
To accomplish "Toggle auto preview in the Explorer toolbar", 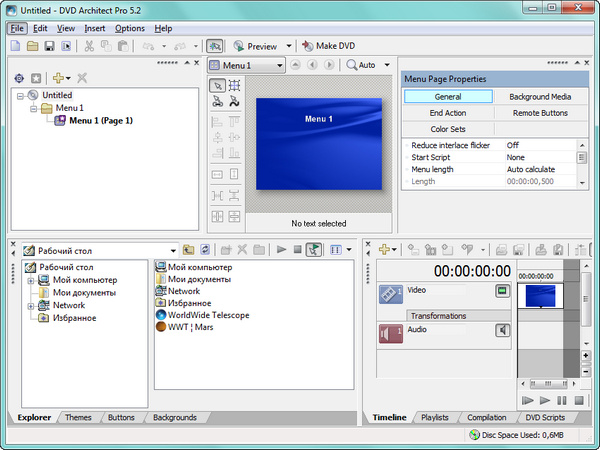I will tap(314, 249).
